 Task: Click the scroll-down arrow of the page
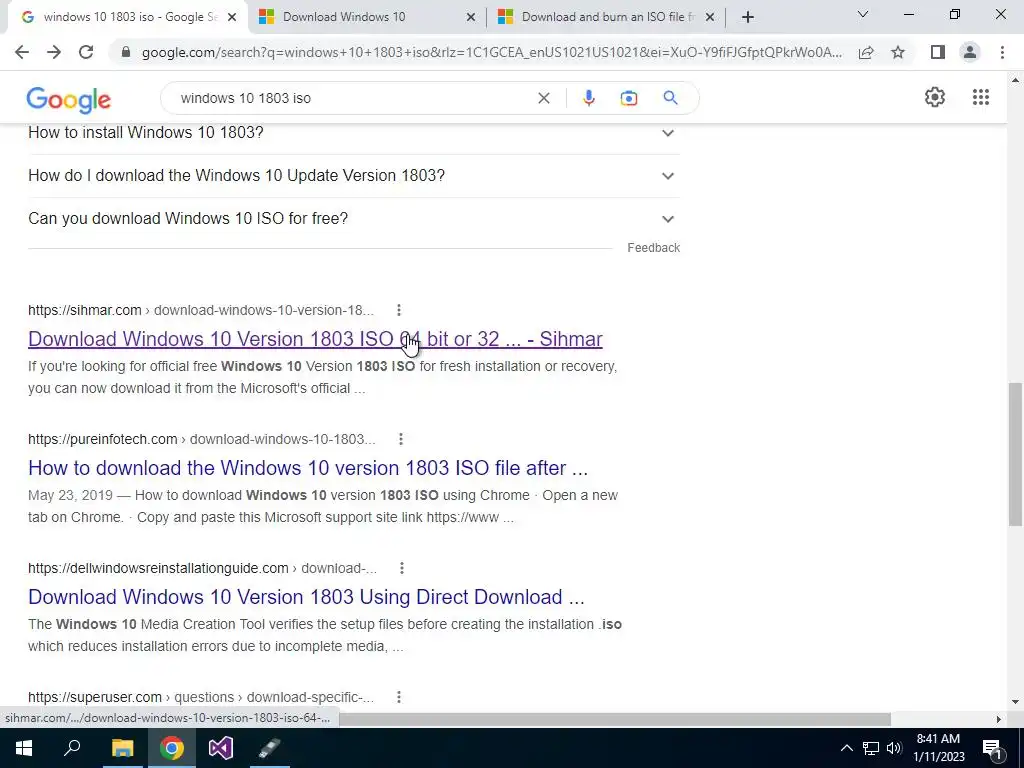tap(1015, 702)
